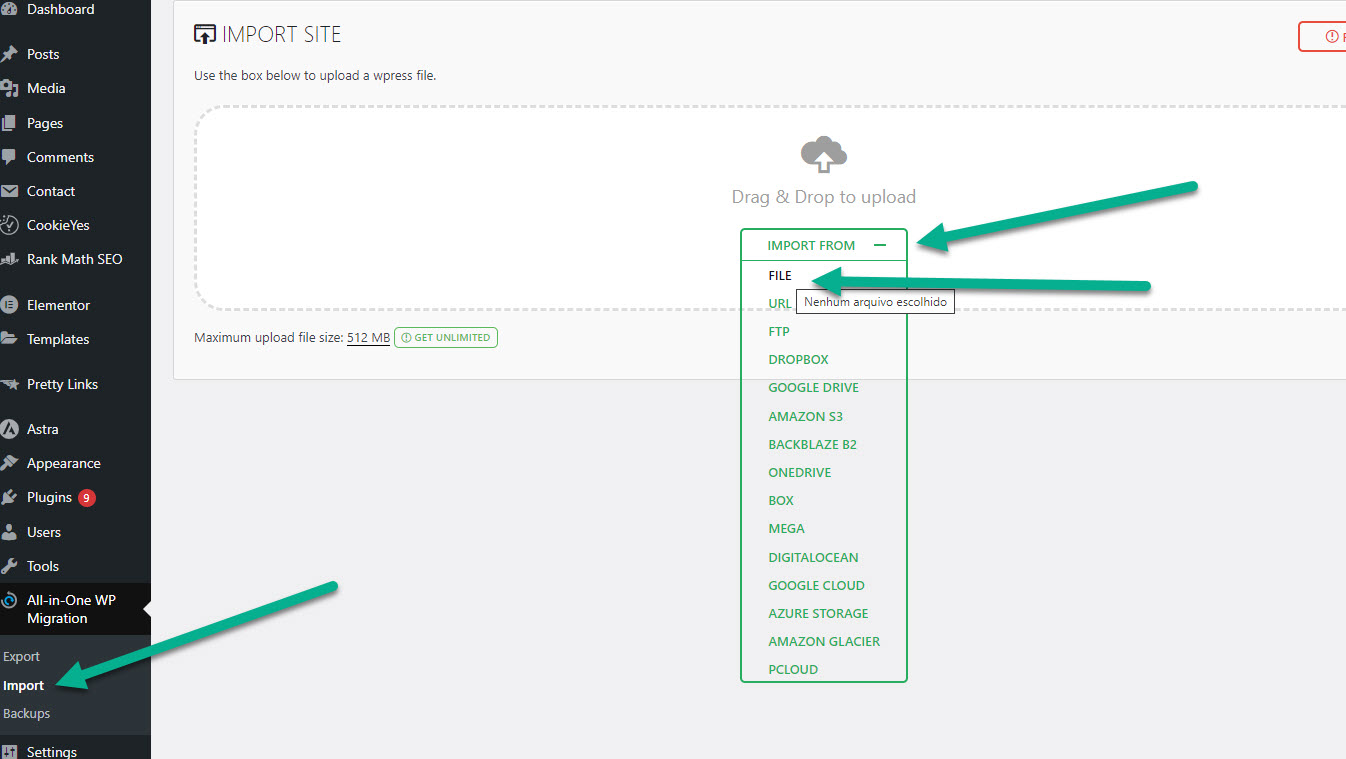
Task: Choose Google Cloud as import source
Action: coord(816,585)
